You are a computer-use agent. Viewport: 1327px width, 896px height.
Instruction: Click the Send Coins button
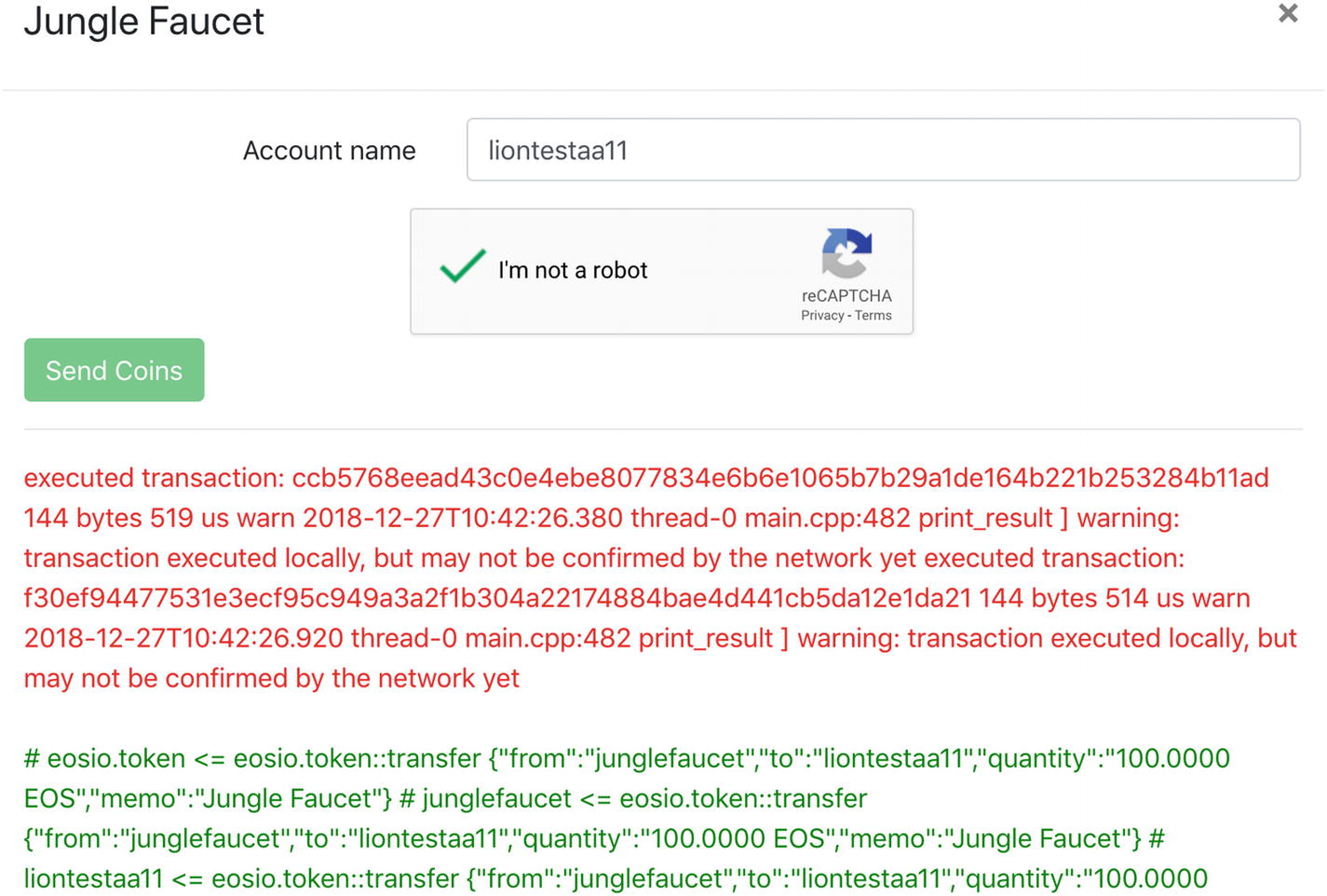click(114, 370)
